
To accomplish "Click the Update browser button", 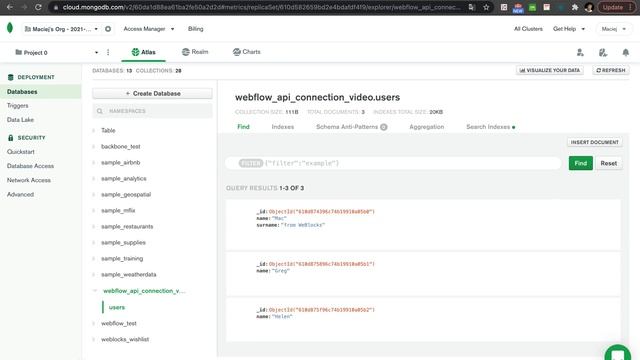I will (616, 7).
